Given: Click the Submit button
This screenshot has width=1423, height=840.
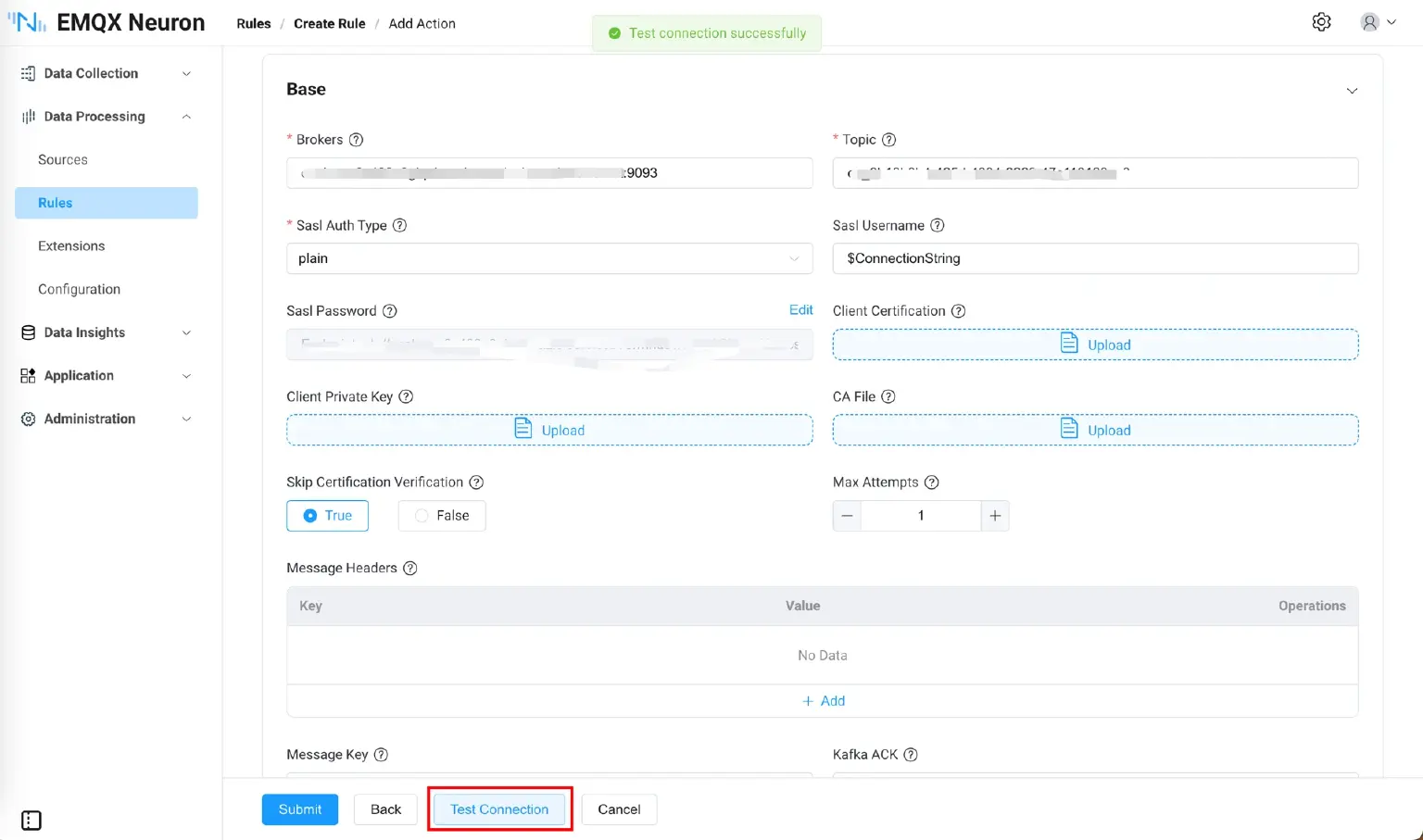Looking at the screenshot, I should pos(299,809).
